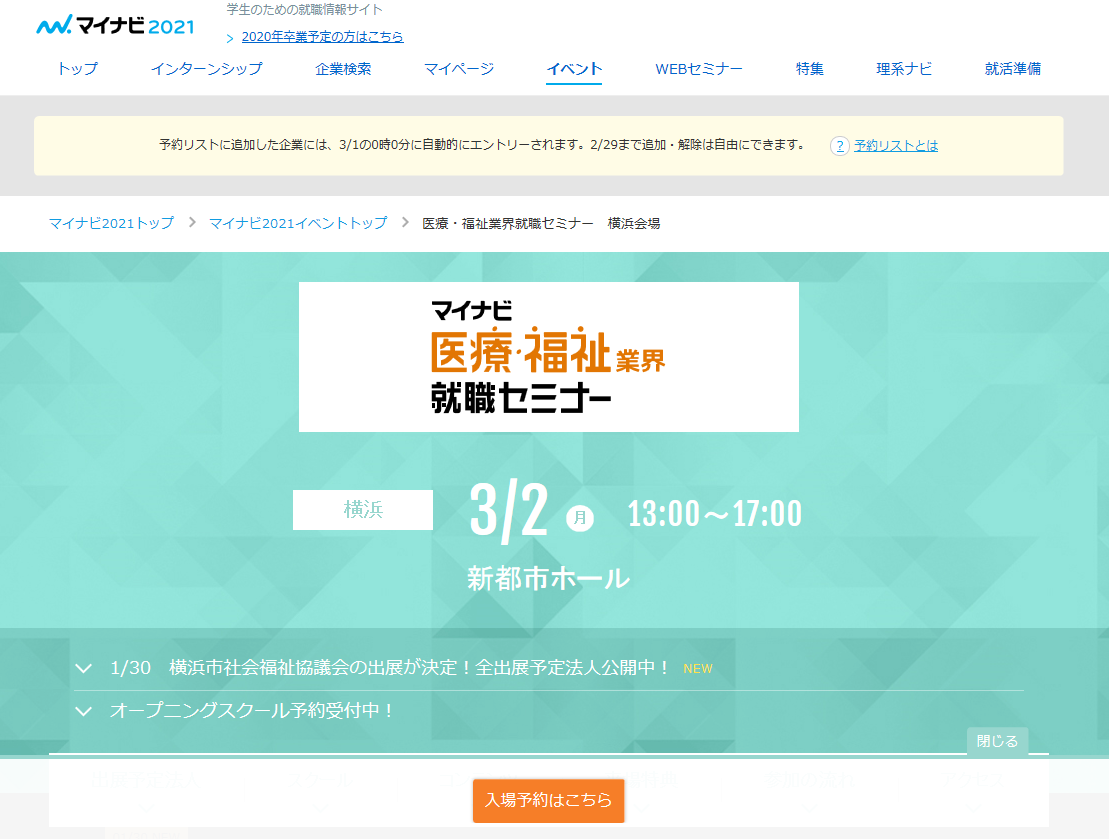Open the 就活準備 navigation item
The height and width of the screenshot is (839, 1109).
(1013, 69)
